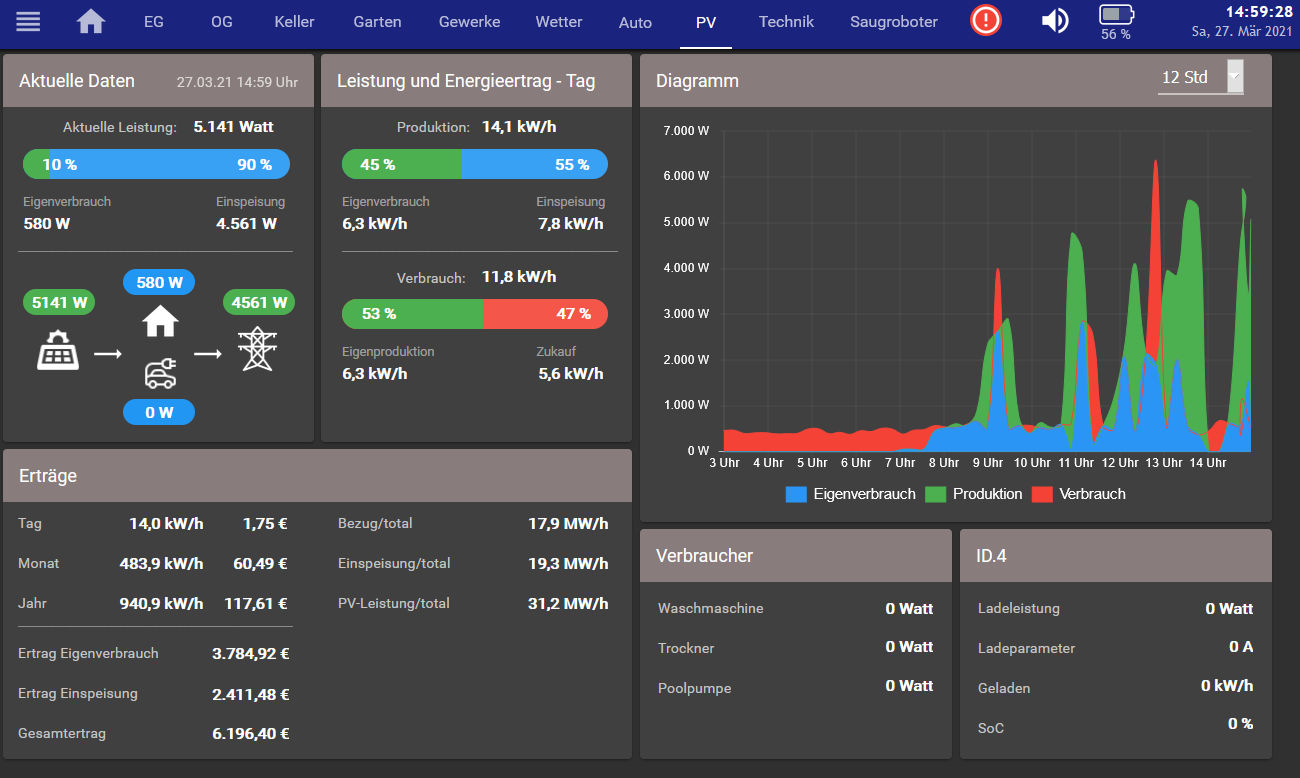Viewport: 1300px width, 778px height.
Task: Click the 56 % battery label
Action: [x=1116, y=34]
